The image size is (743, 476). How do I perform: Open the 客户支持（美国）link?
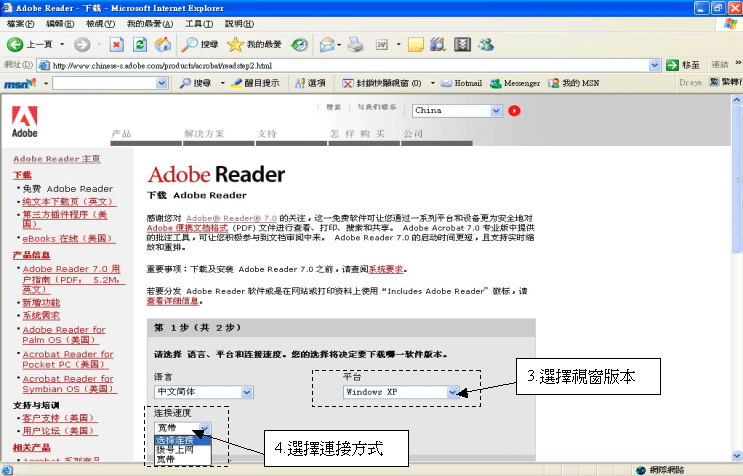pos(60,418)
